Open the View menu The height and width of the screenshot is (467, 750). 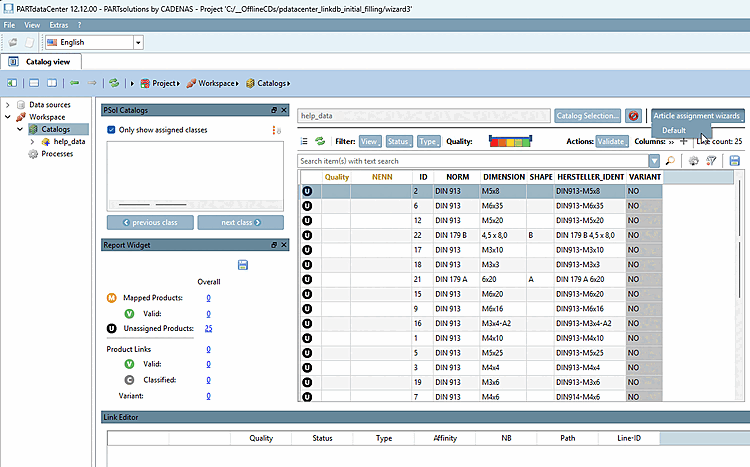coord(32,25)
